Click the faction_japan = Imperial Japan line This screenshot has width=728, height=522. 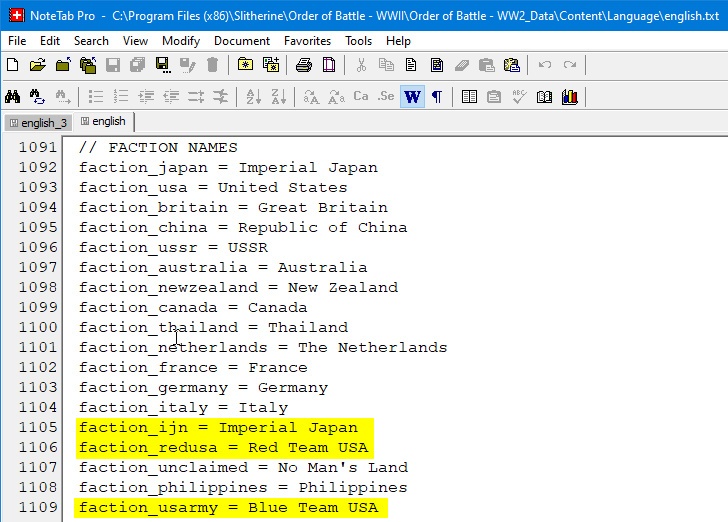(x=228, y=168)
